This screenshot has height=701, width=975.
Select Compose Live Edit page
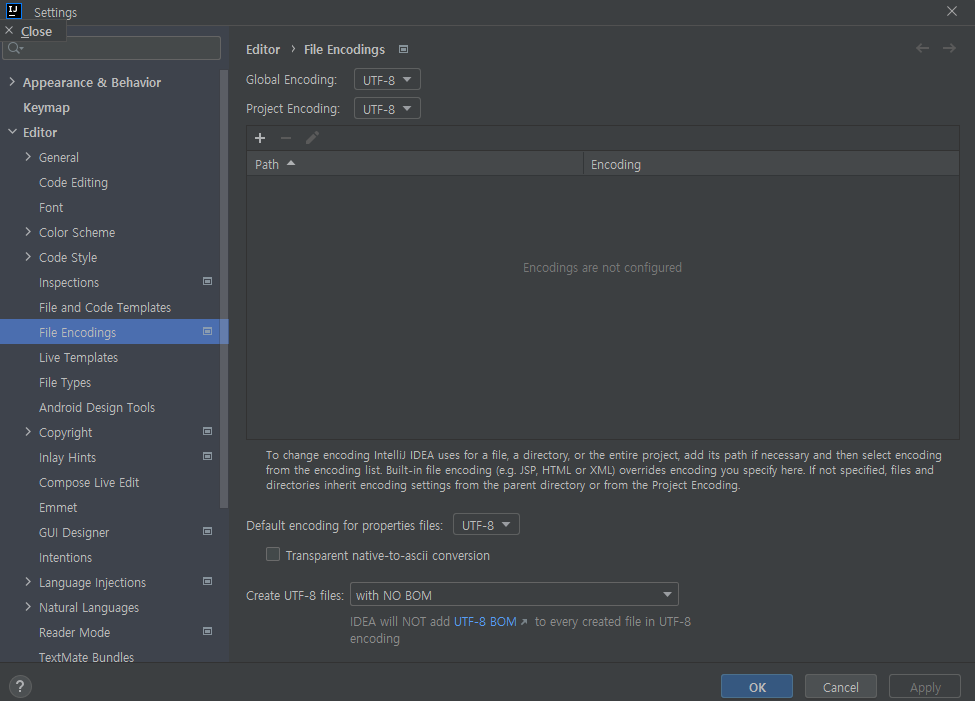coord(89,482)
